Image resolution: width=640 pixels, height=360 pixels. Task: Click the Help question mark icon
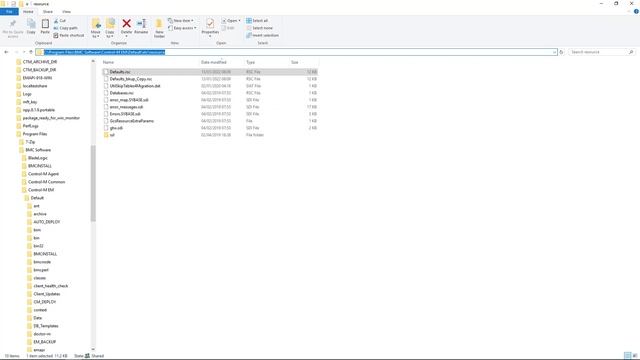pos(636,11)
